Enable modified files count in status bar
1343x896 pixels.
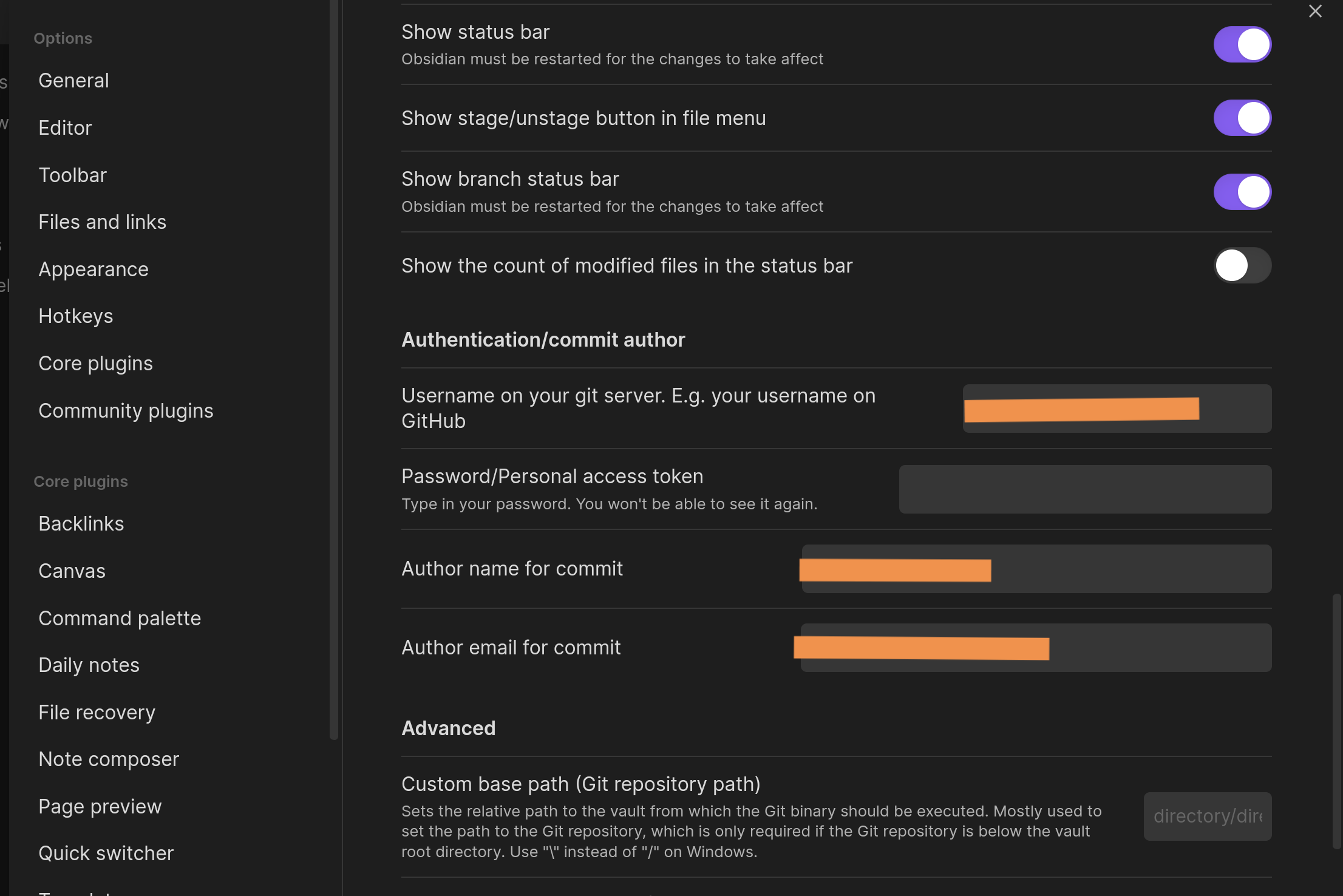[1242, 265]
